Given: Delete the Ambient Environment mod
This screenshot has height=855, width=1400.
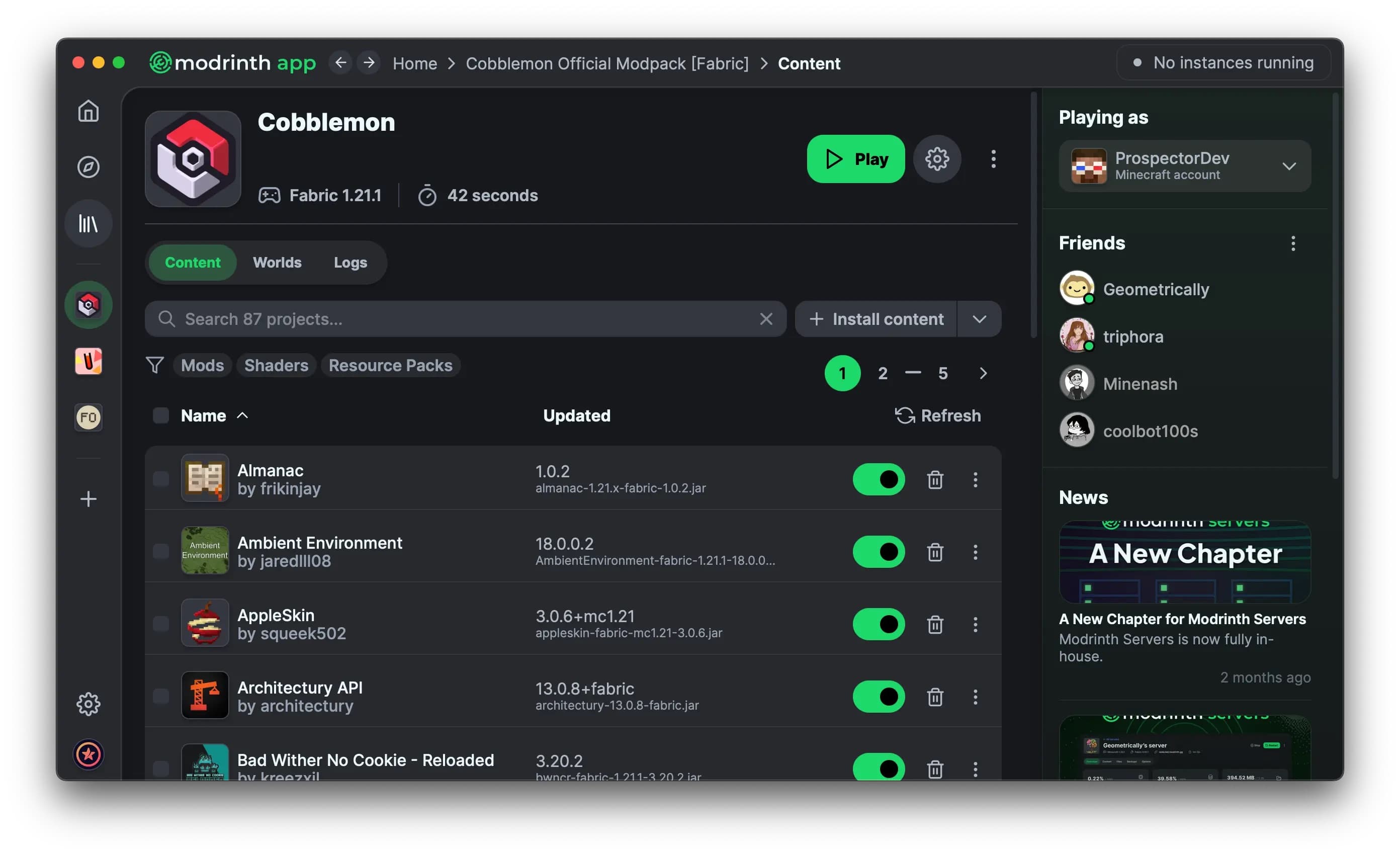Looking at the screenshot, I should pyautogui.click(x=935, y=552).
